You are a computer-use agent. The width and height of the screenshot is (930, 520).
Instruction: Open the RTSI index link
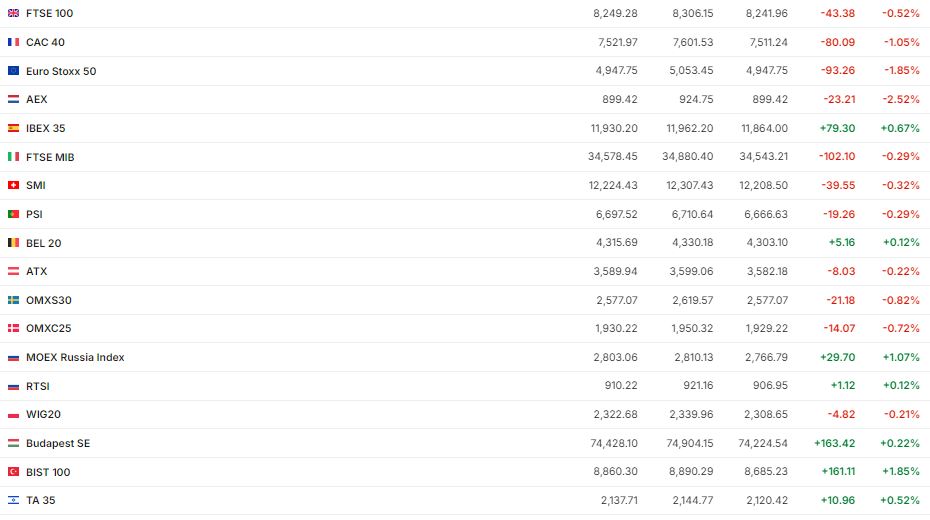[37, 386]
